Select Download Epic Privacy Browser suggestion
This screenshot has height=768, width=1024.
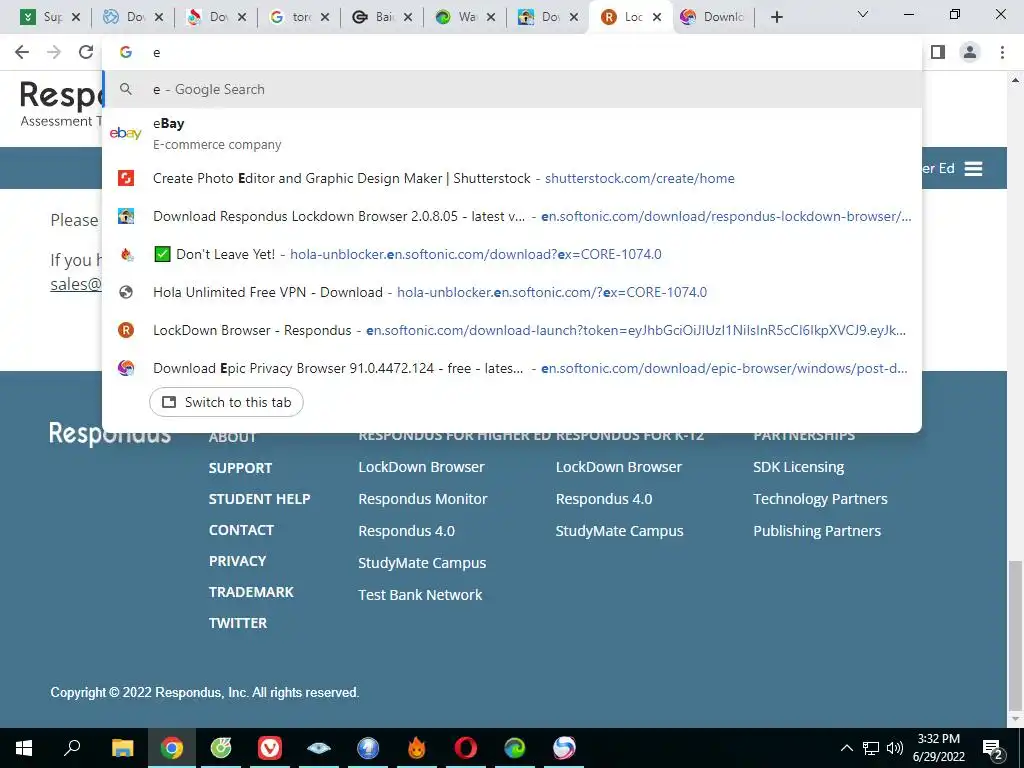pos(512,368)
